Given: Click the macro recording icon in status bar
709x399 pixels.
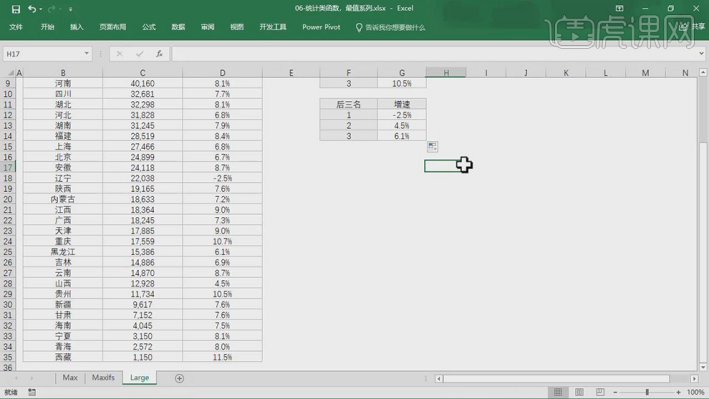Looking at the screenshot, I should click(32, 392).
